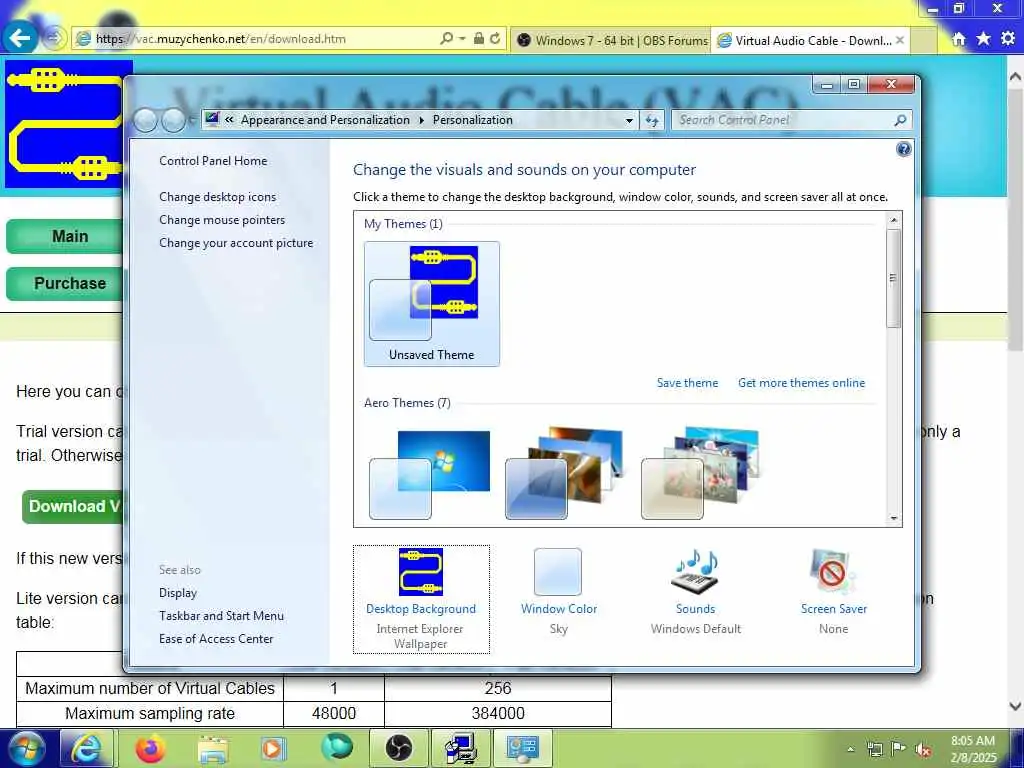Click the green Download button on webpage
Screen dimensions: 1024x768
72,507
